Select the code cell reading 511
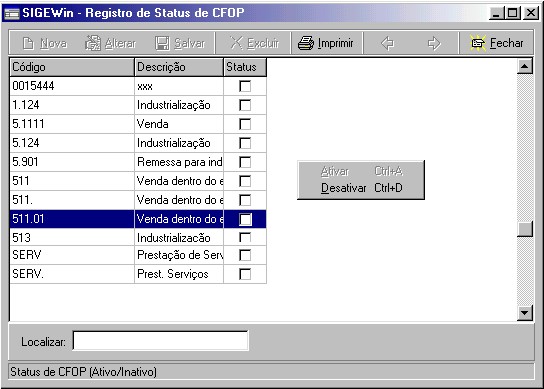 72,181
